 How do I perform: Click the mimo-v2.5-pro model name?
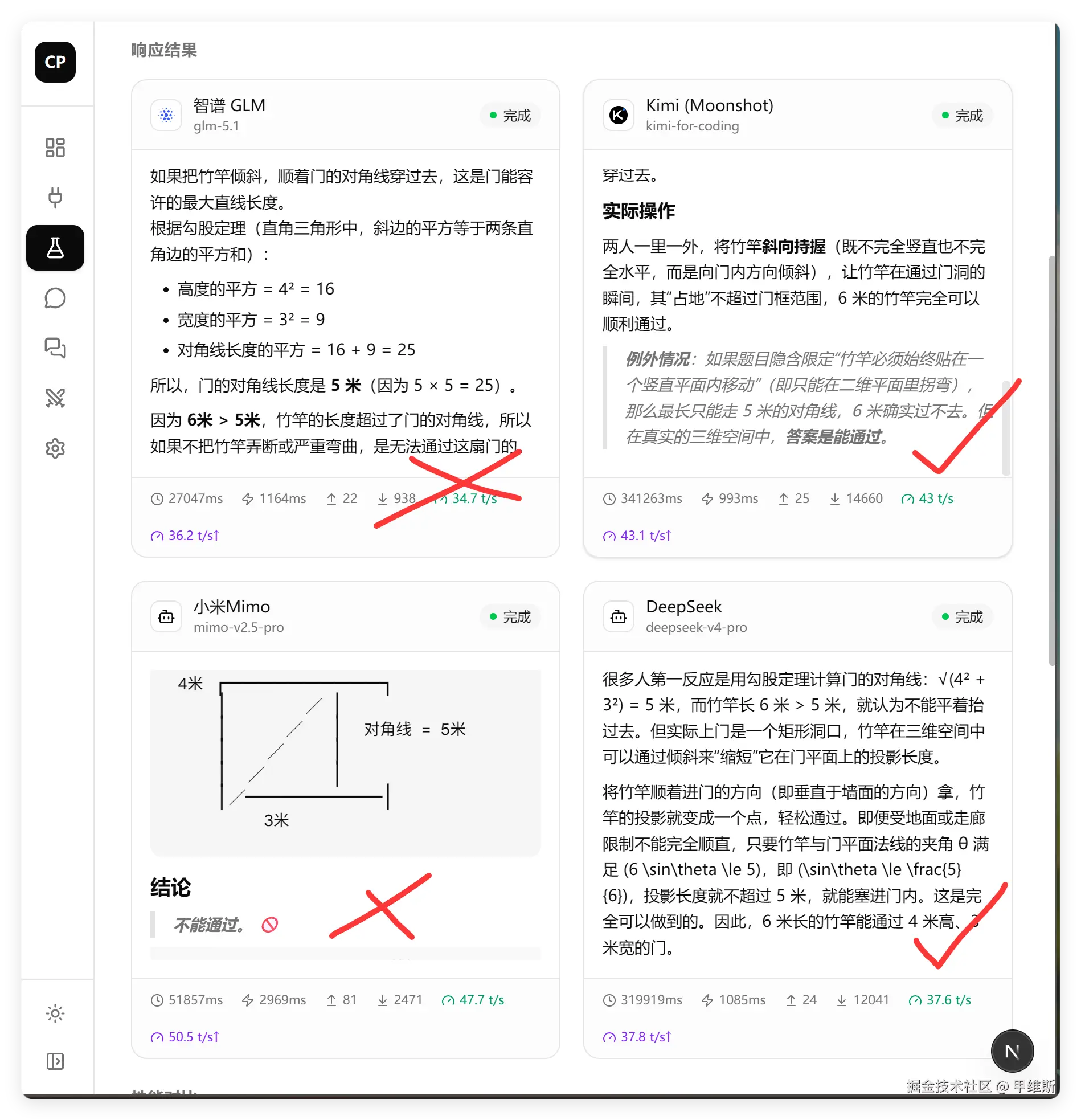tap(238, 627)
